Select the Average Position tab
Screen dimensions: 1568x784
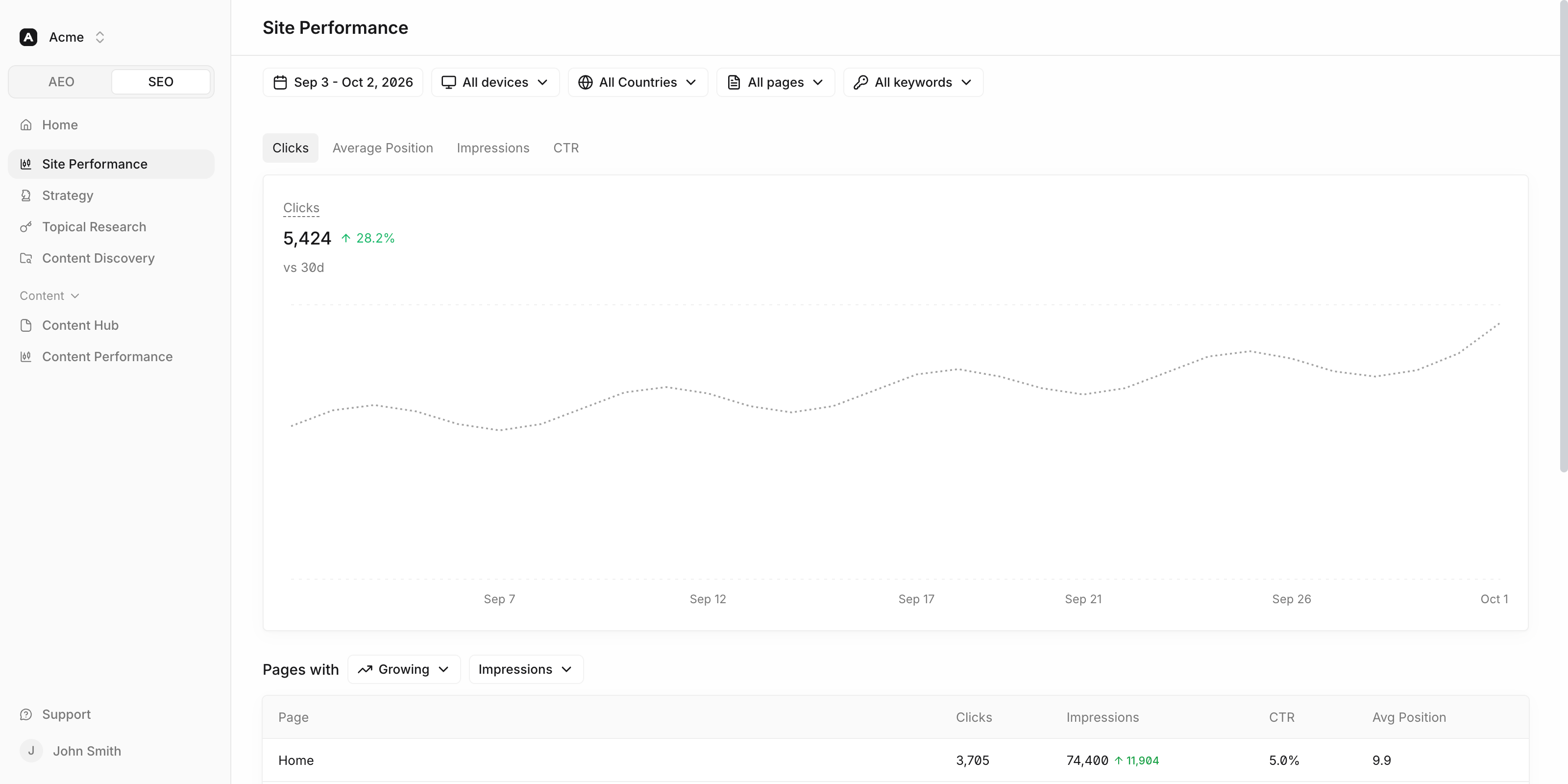click(383, 148)
